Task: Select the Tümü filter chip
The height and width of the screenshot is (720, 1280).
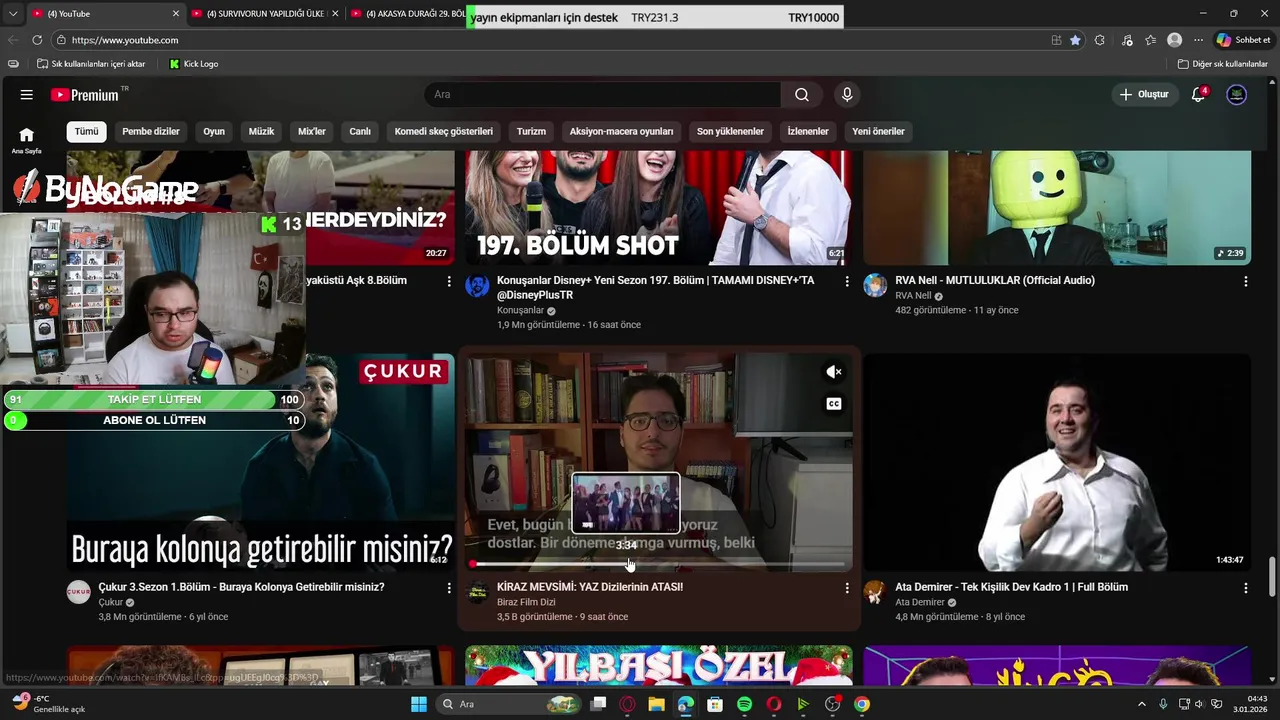Action: click(87, 131)
